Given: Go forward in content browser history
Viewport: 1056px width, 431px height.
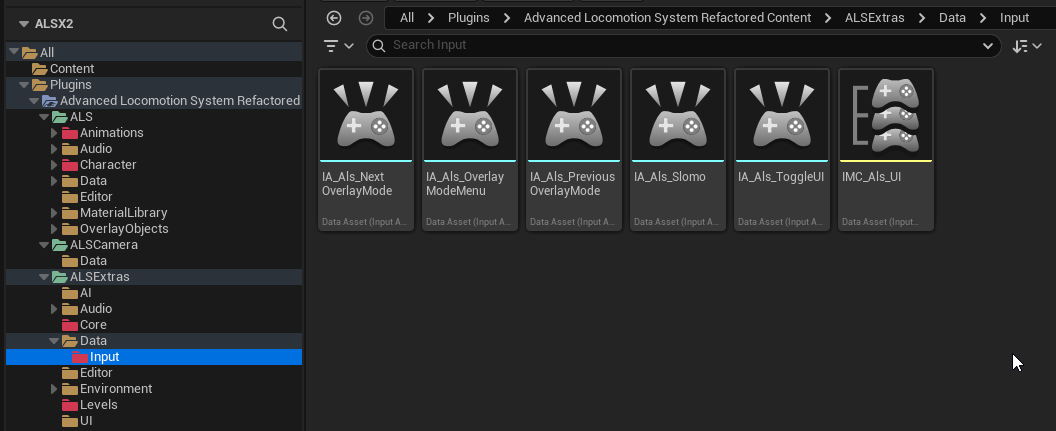Looking at the screenshot, I should tap(366, 18).
